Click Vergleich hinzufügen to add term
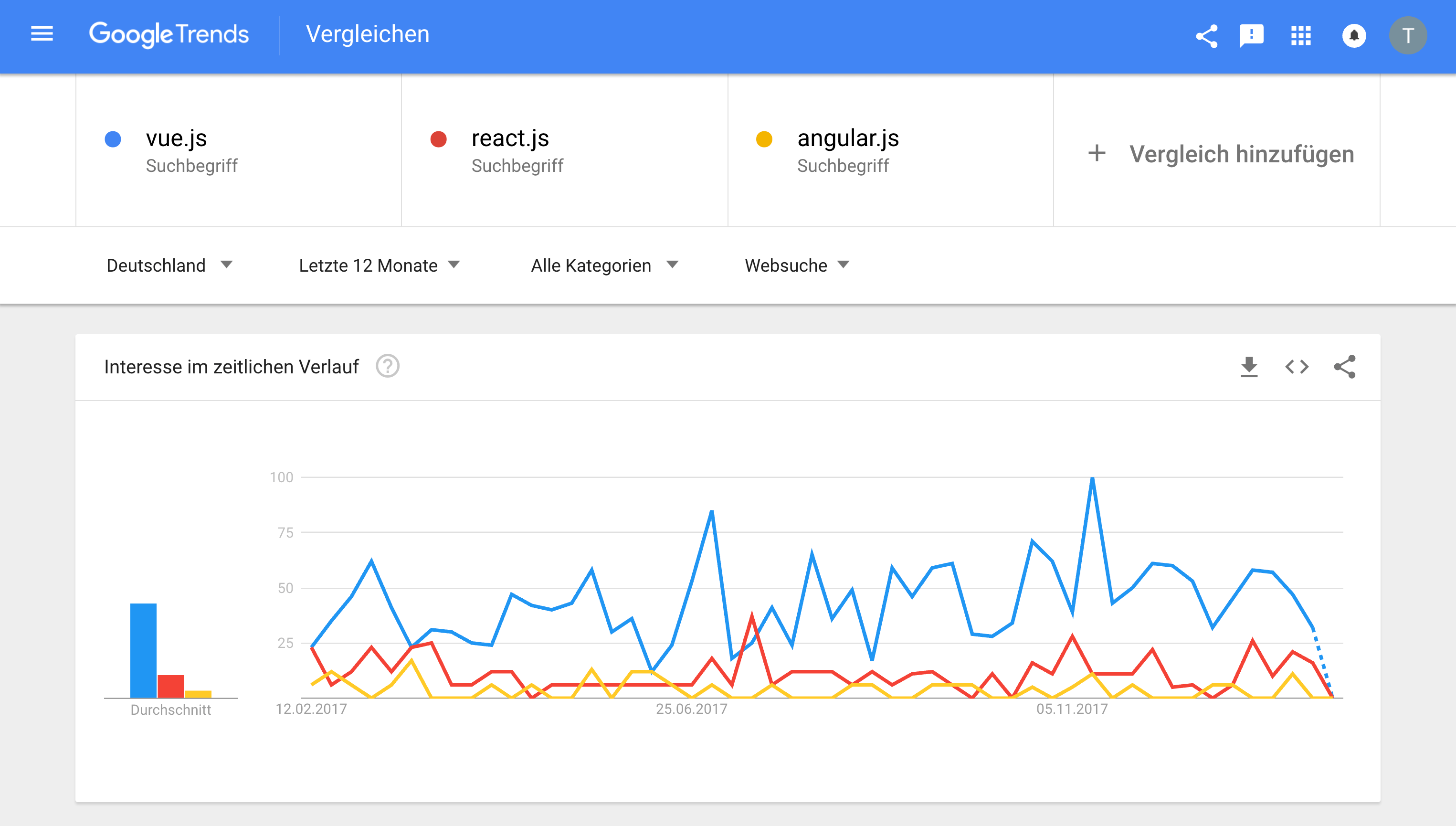Screen dimensions: 1456x826 [x=1221, y=154]
